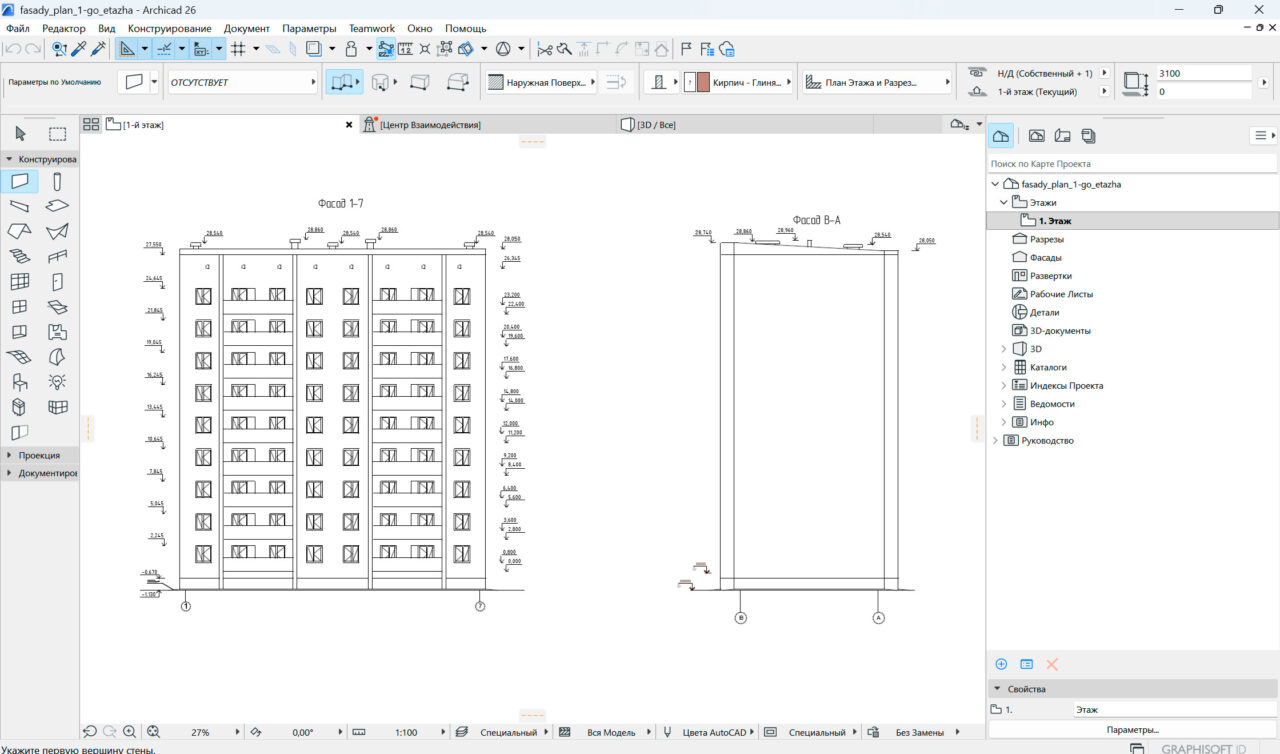Select the Curtain Wall tool
The width and height of the screenshot is (1280, 754).
click(20, 281)
